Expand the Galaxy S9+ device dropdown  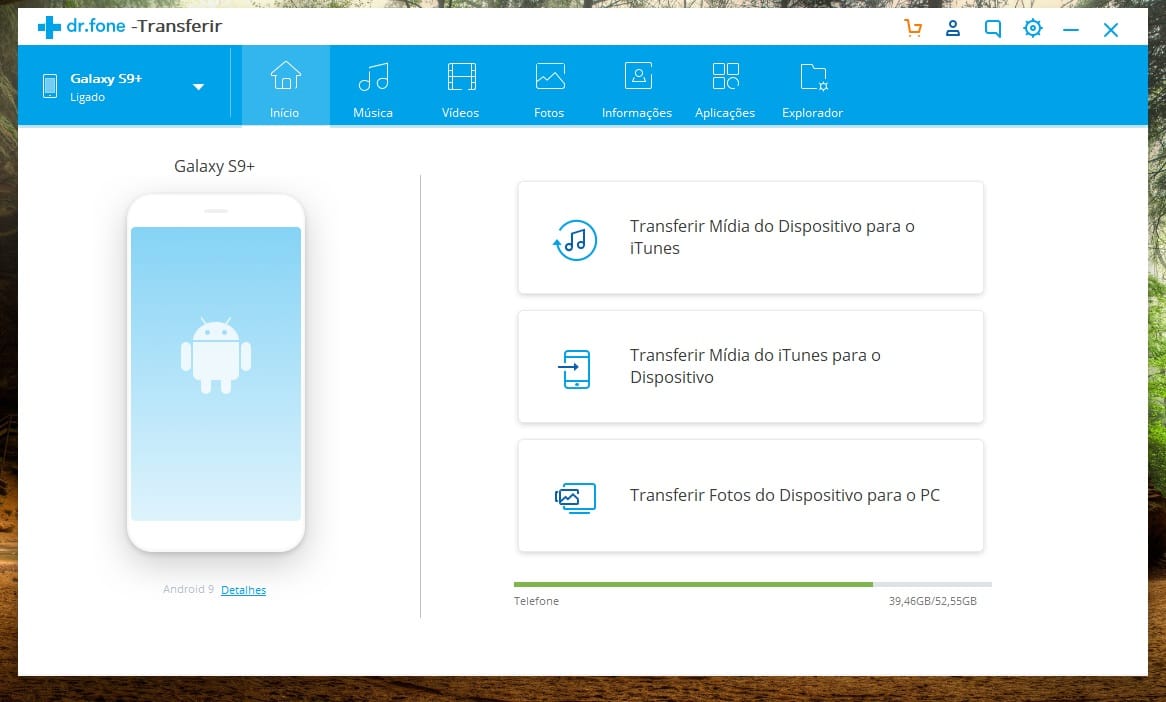[x=198, y=87]
